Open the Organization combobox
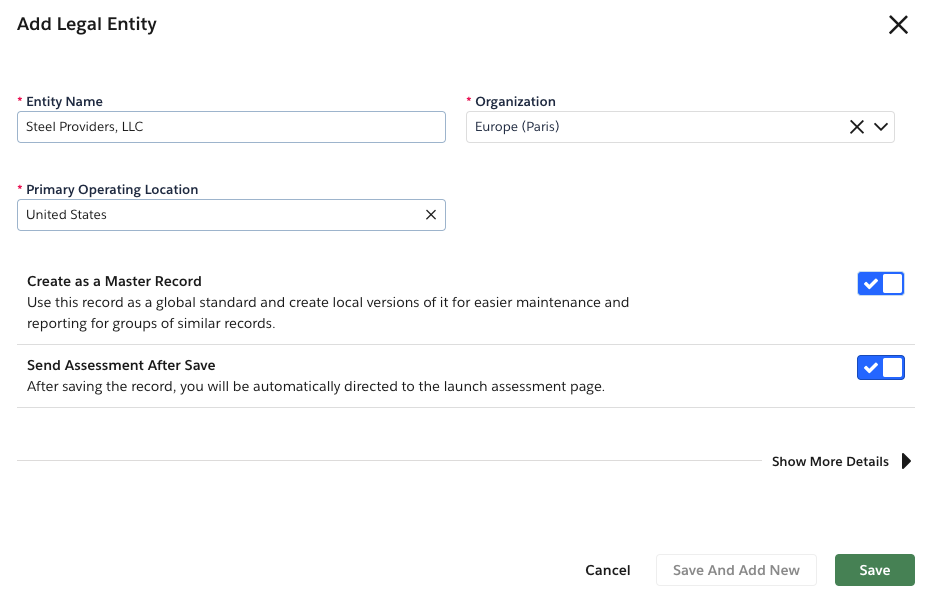 680,127
